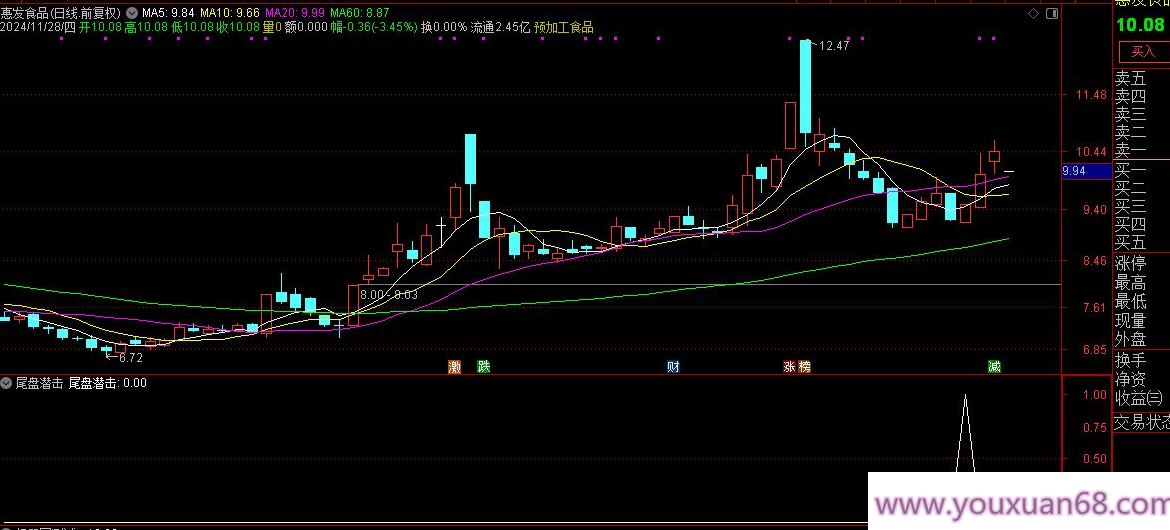Click the green 减 event marker
This screenshot has height=530, width=1170.
coord(994,367)
